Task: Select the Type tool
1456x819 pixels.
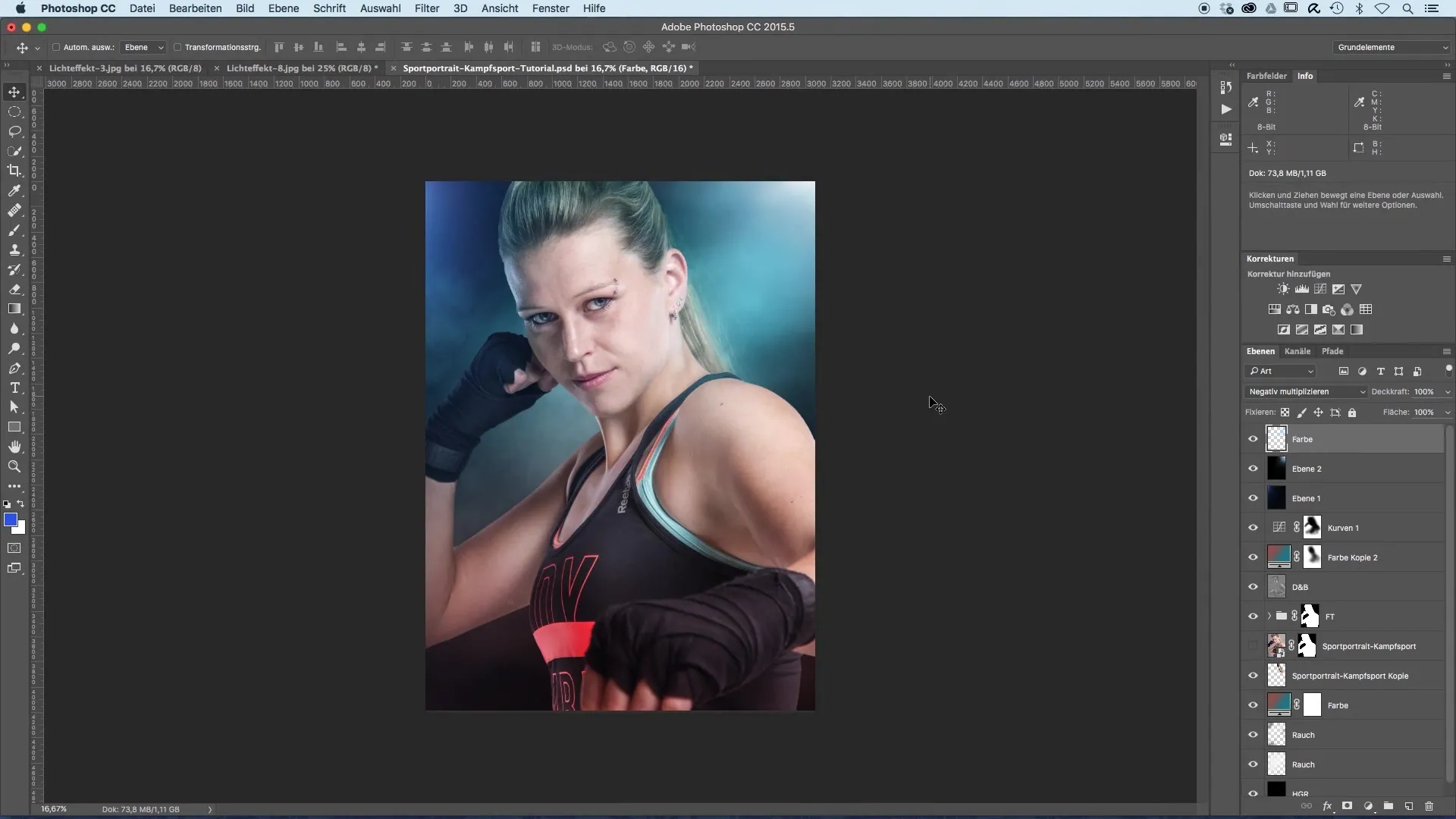Action: pyautogui.click(x=14, y=388)
